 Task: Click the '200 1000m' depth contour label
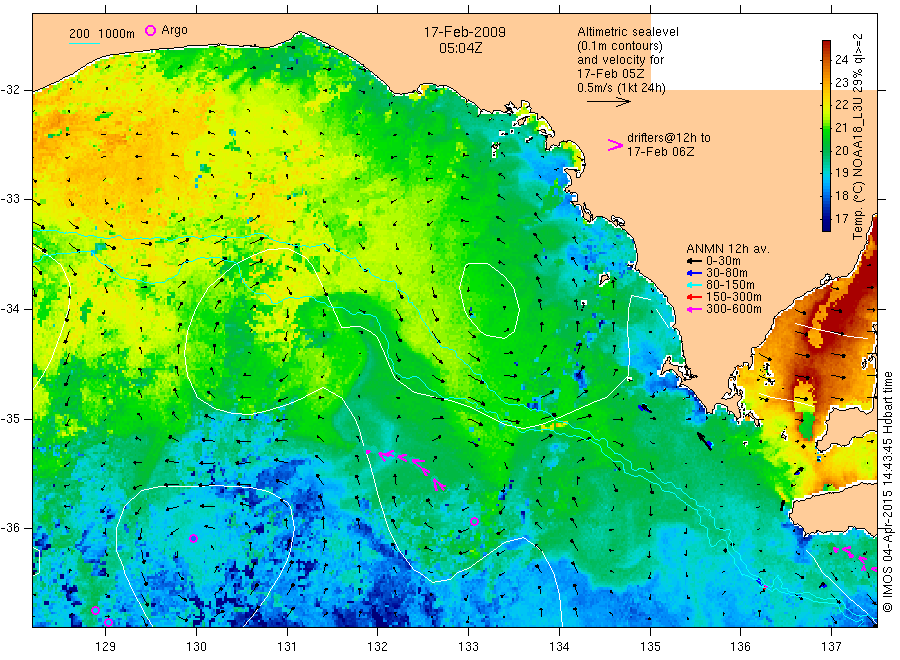(x=102, y=34)
